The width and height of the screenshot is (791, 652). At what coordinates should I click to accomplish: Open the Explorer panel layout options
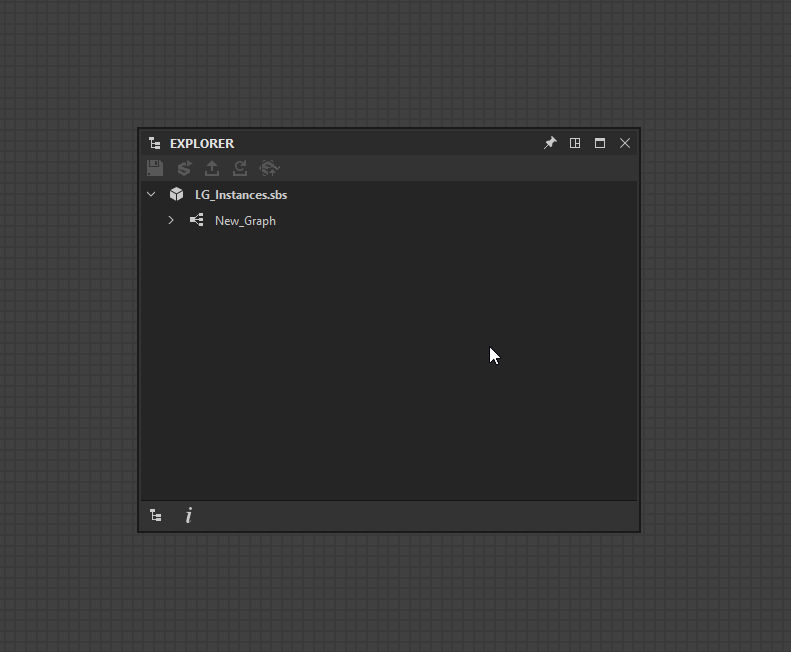point(575,143)
